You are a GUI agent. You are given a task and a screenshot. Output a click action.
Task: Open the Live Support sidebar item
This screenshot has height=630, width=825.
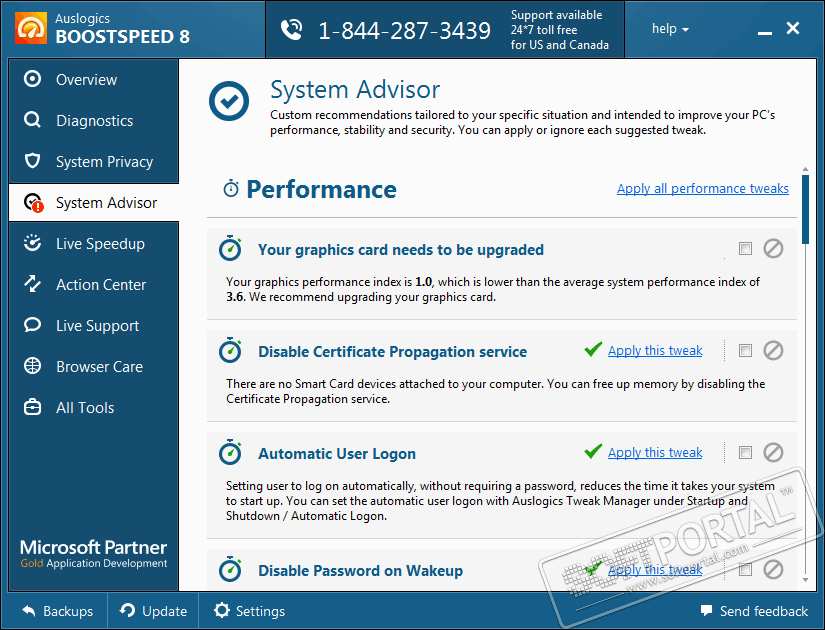click(94, 326)
